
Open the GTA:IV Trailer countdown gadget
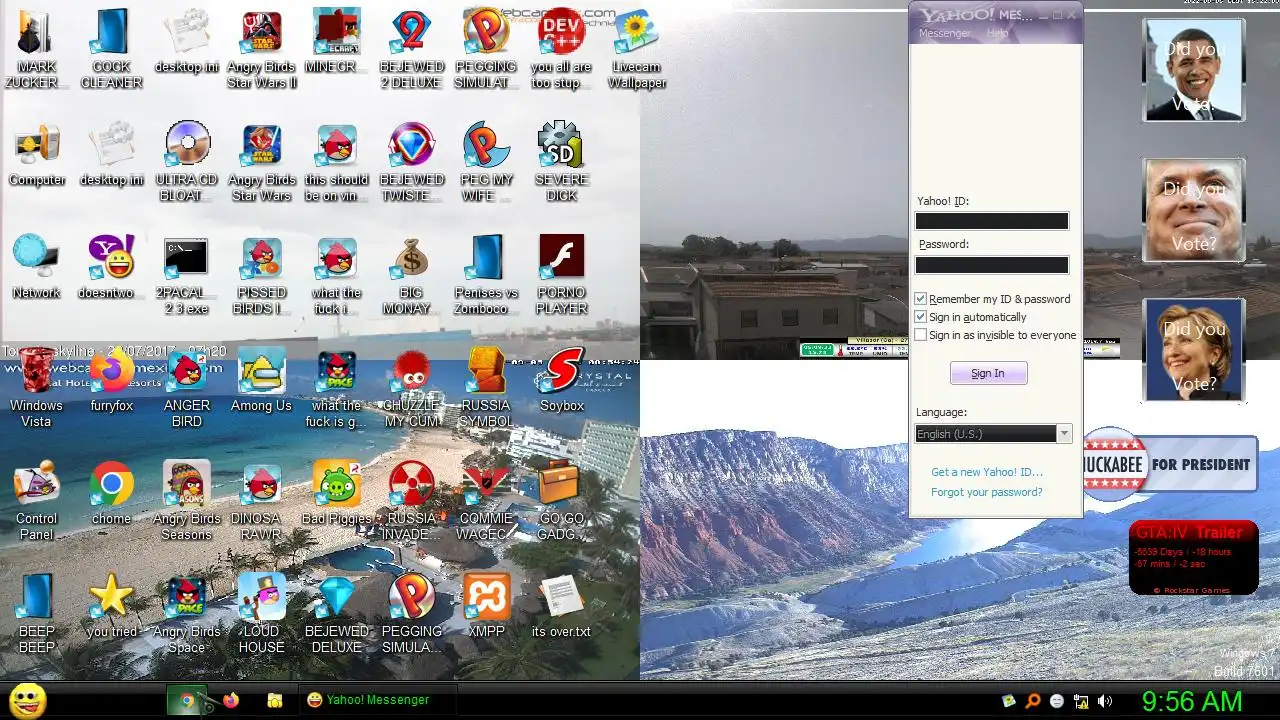click(1194, 557)
